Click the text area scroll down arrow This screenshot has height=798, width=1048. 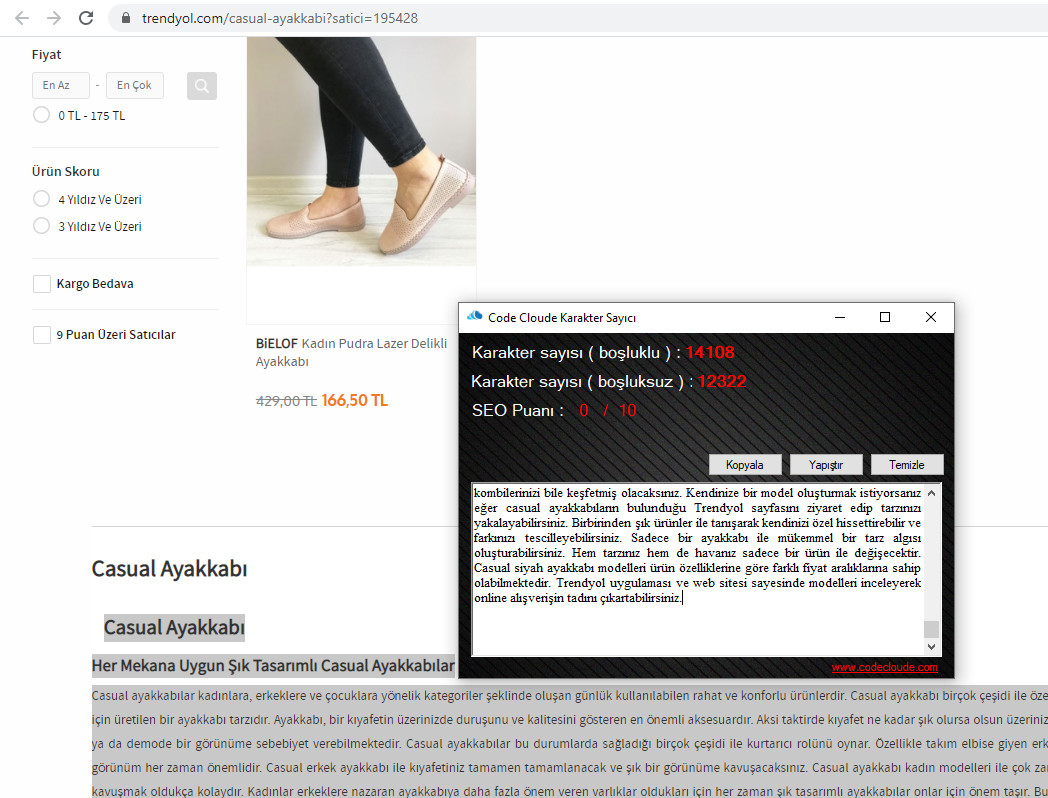point(931,646)
